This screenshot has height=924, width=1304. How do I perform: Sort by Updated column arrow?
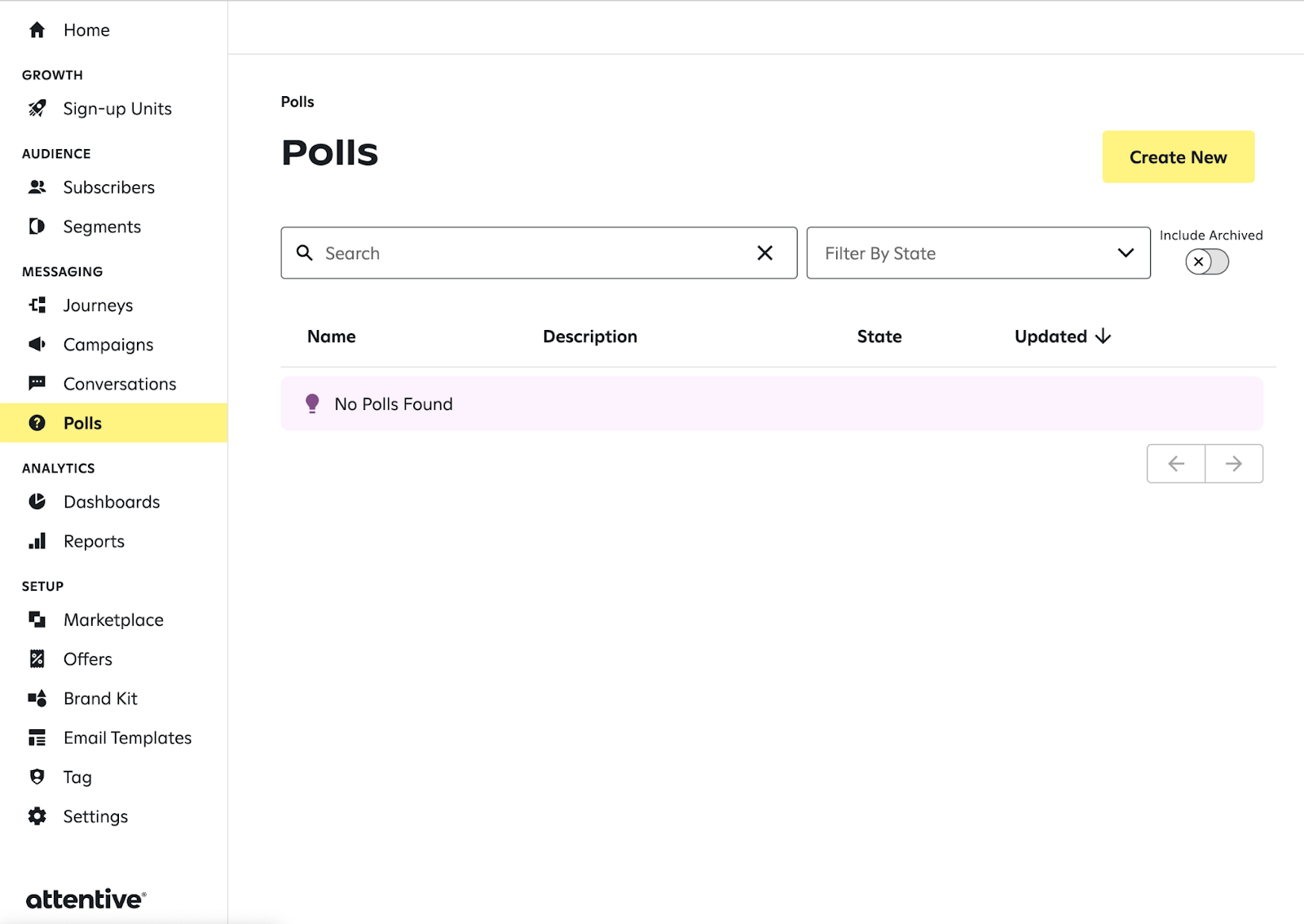pyautogui.click(x=1103, y=337)
